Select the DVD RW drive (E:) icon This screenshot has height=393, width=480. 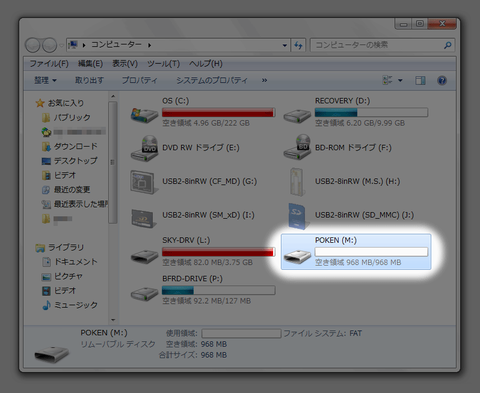tap(144, 149)
